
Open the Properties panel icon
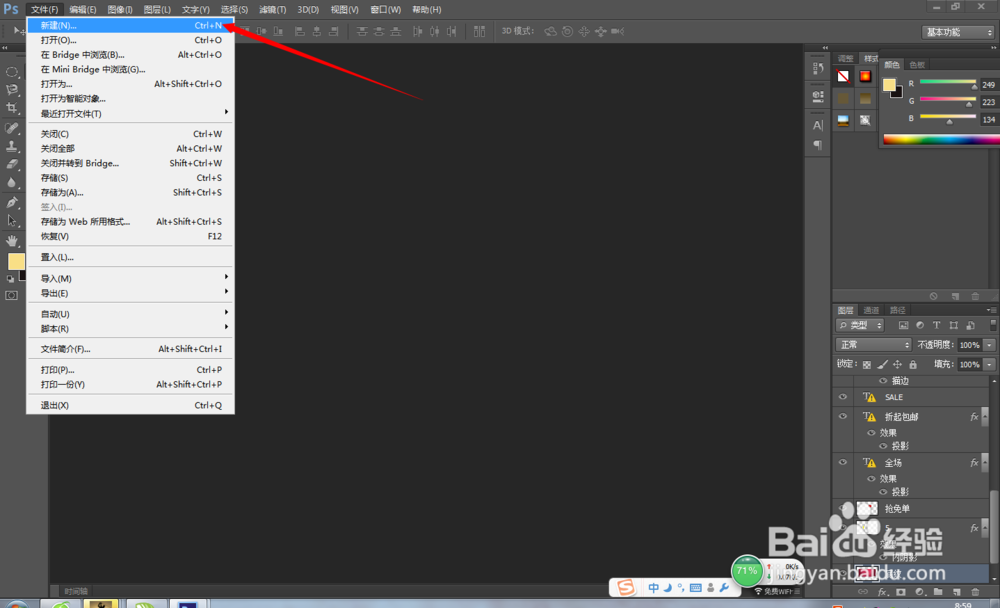[x=818, y=96]
